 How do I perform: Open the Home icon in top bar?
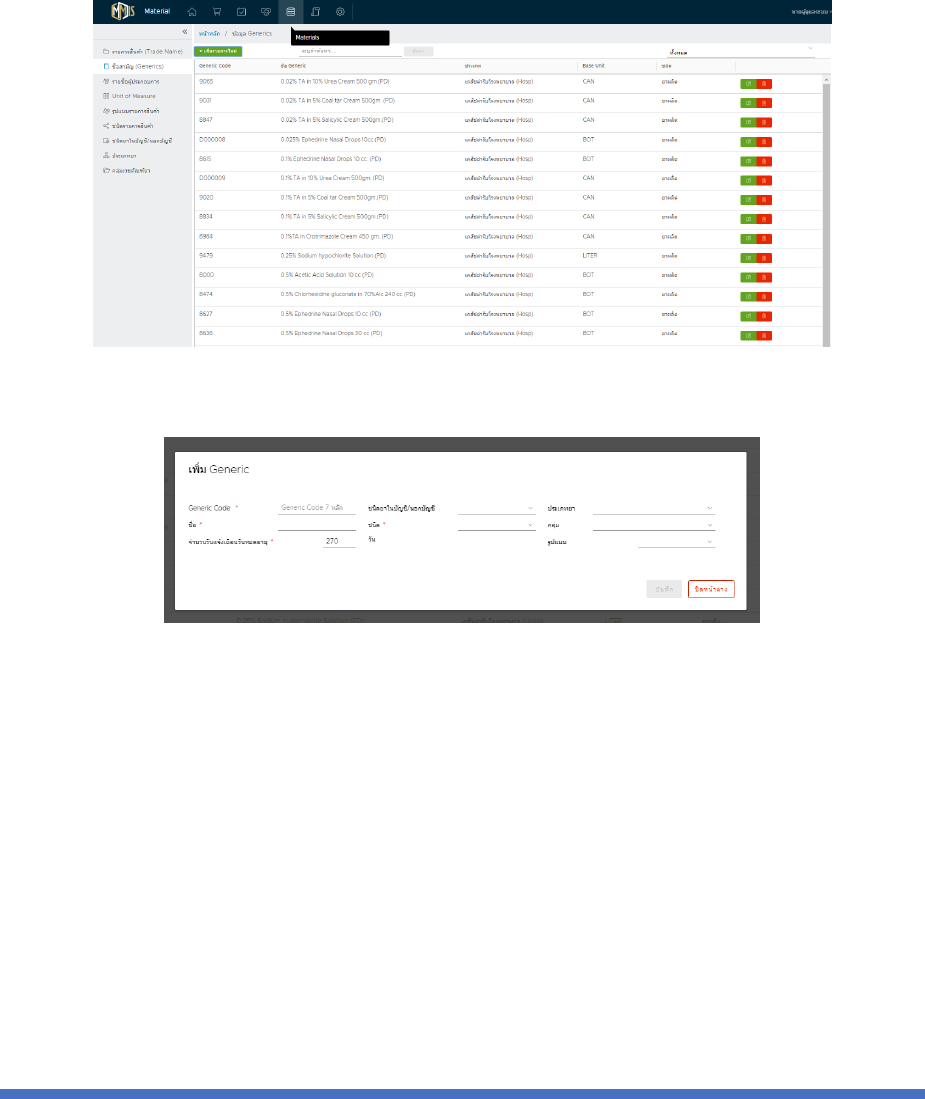[x=192, y=12]
